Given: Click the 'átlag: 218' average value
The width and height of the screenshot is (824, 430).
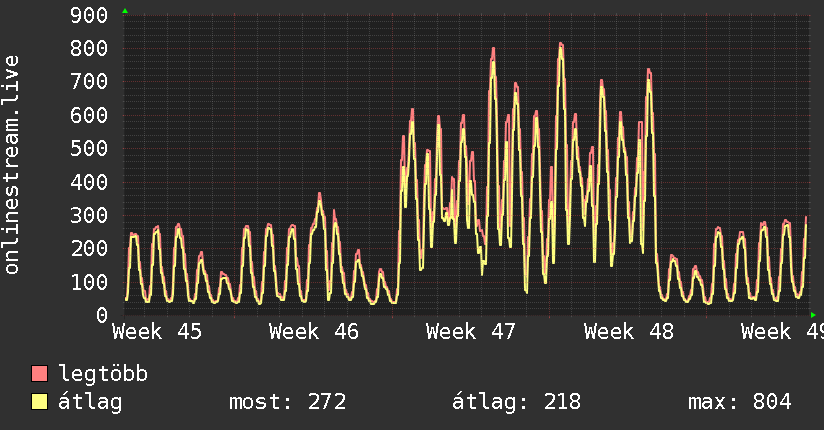Looking at the screenshot, I should [x=517, y=402].
